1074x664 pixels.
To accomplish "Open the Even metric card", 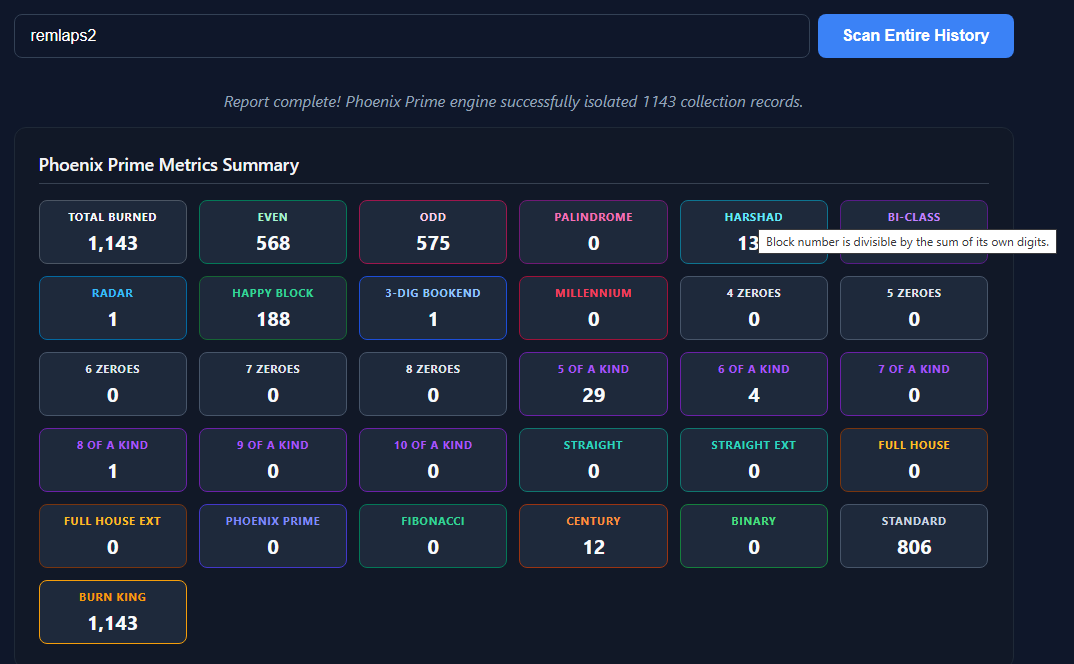I will point(273,232).
